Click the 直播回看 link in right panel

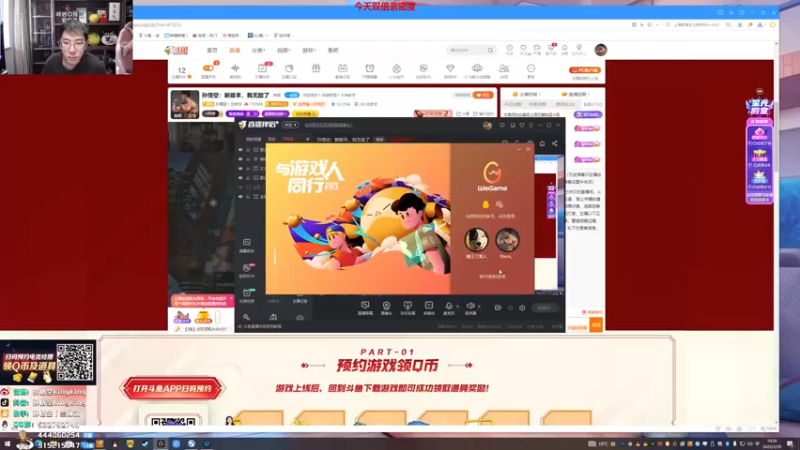576,94
